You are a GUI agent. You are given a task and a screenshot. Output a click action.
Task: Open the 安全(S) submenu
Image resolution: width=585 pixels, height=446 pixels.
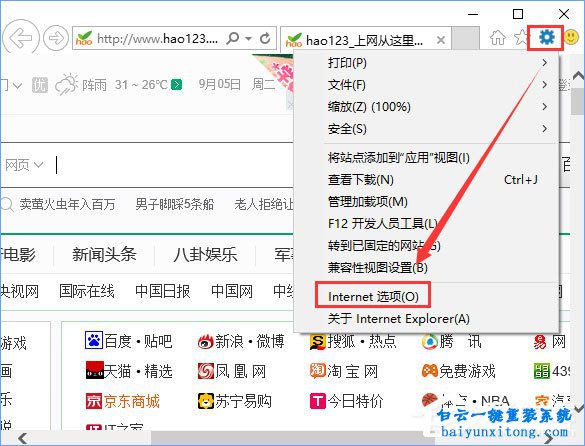click(427, 129)
